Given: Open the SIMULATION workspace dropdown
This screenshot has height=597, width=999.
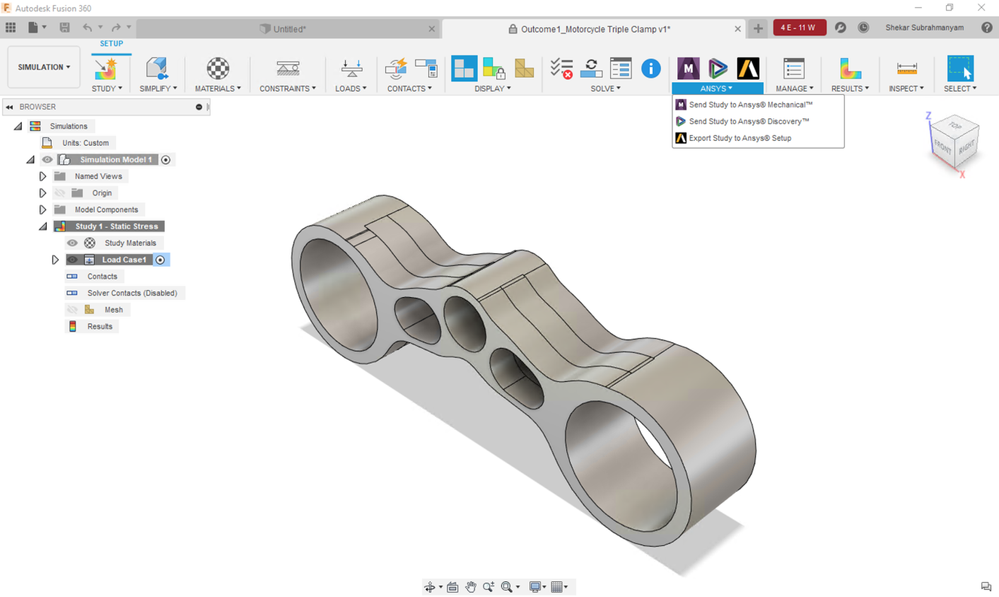Looking at the screenshot, I should click(x=44, y=67).
